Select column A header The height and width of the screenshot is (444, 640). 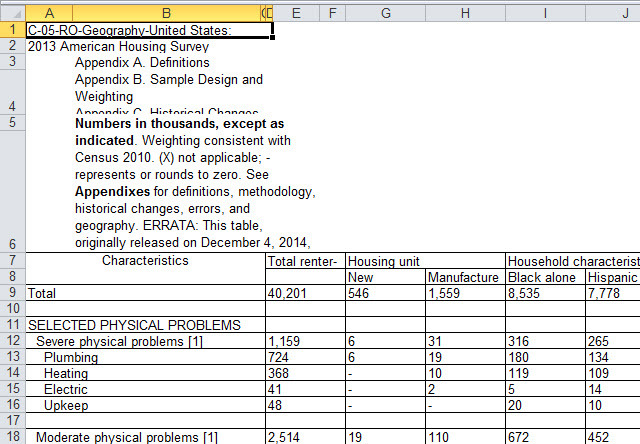49,13
